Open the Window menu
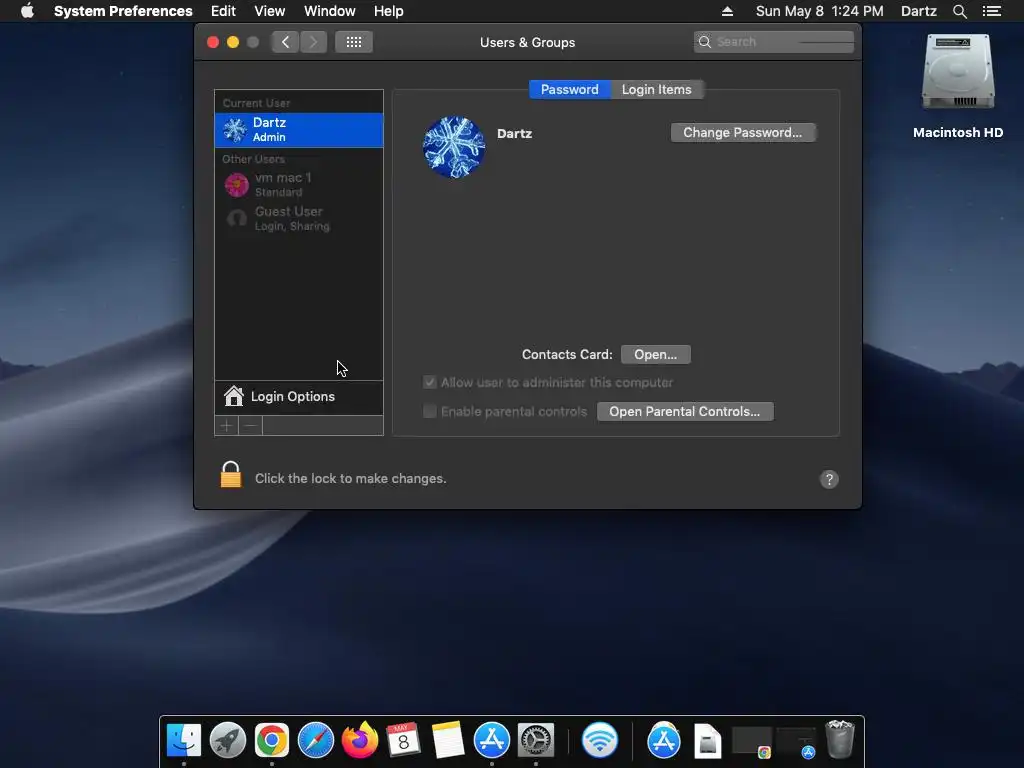1024x768 pixels. click(x=330, y=11)
